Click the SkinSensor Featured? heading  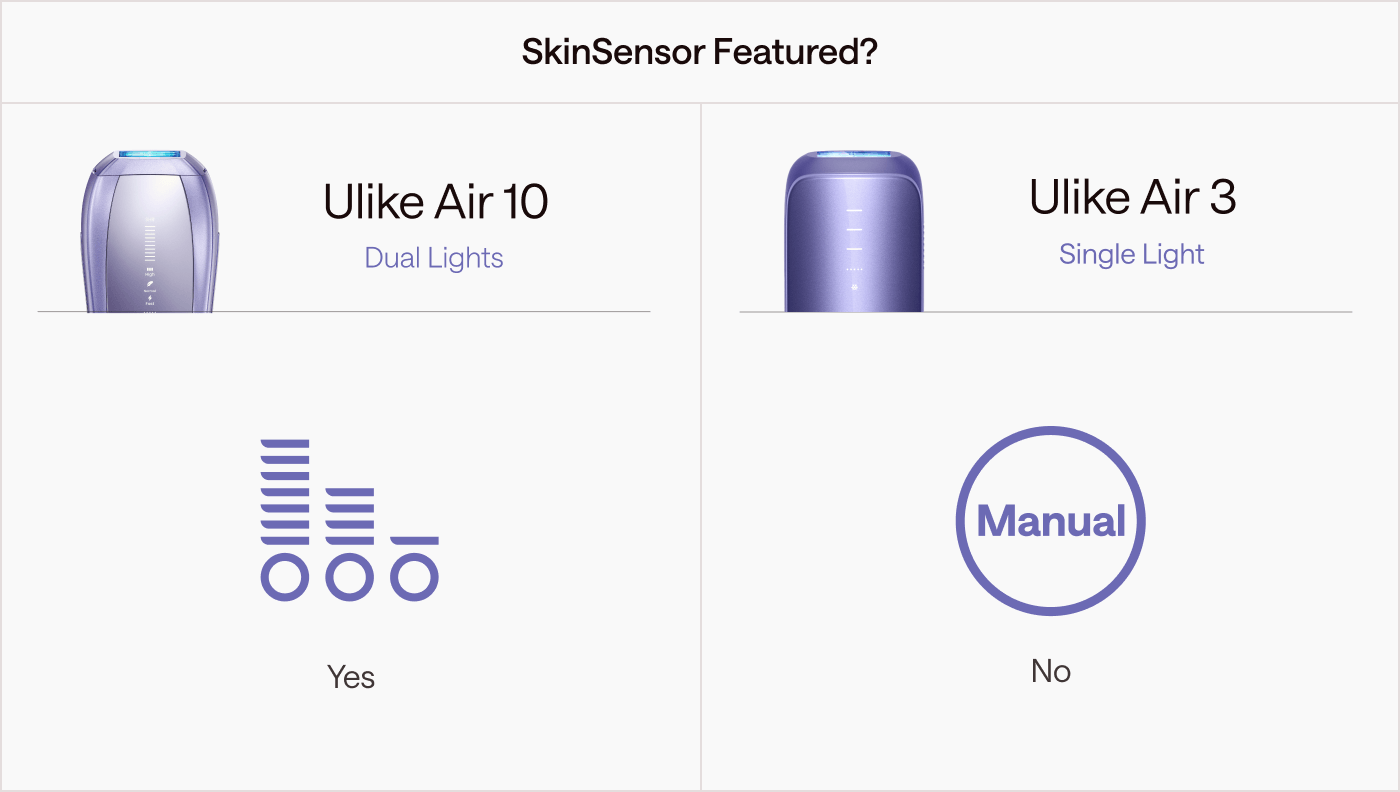699,52
